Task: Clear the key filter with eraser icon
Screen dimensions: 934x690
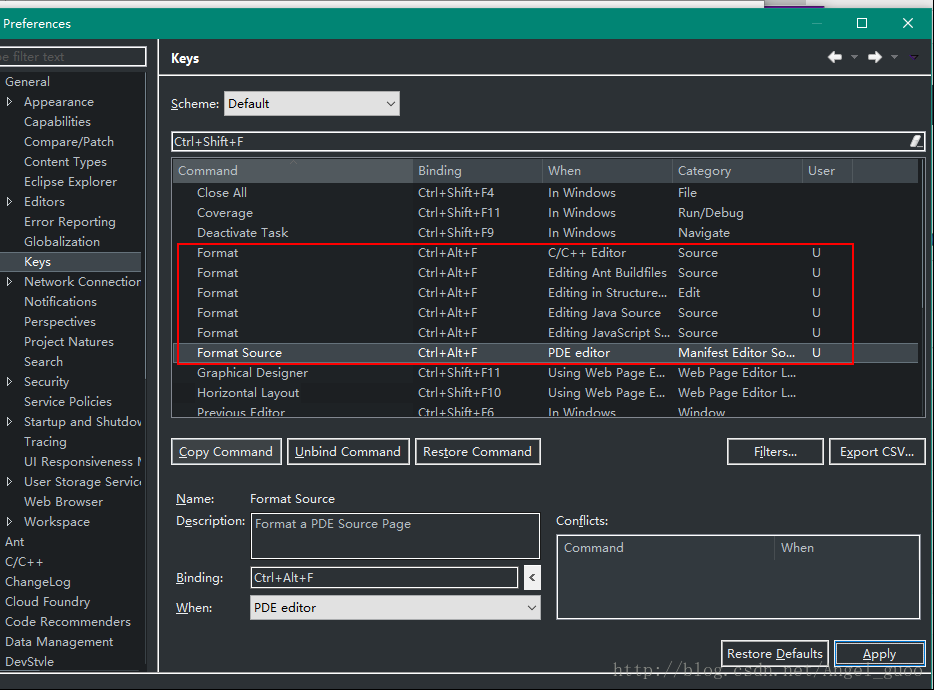Action: (x=916, y=141)
